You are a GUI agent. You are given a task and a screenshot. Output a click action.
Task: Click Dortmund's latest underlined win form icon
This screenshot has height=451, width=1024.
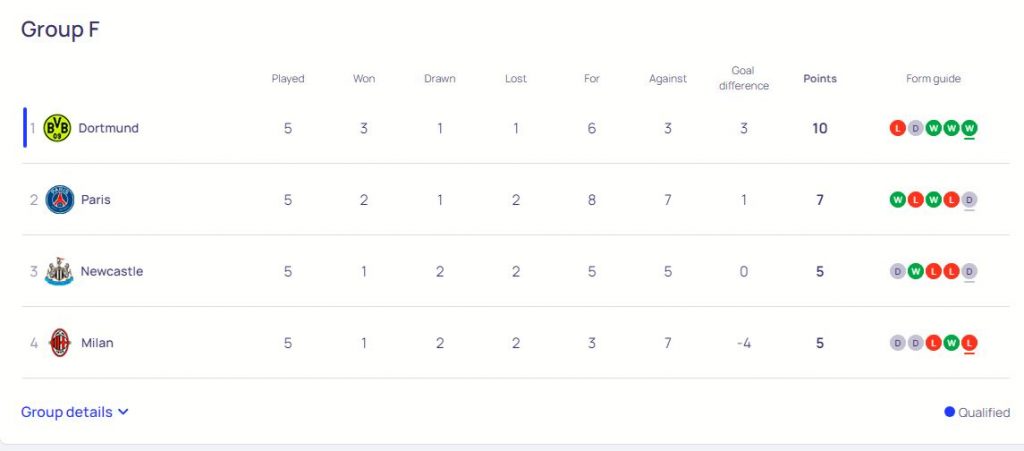click(969, 128)
